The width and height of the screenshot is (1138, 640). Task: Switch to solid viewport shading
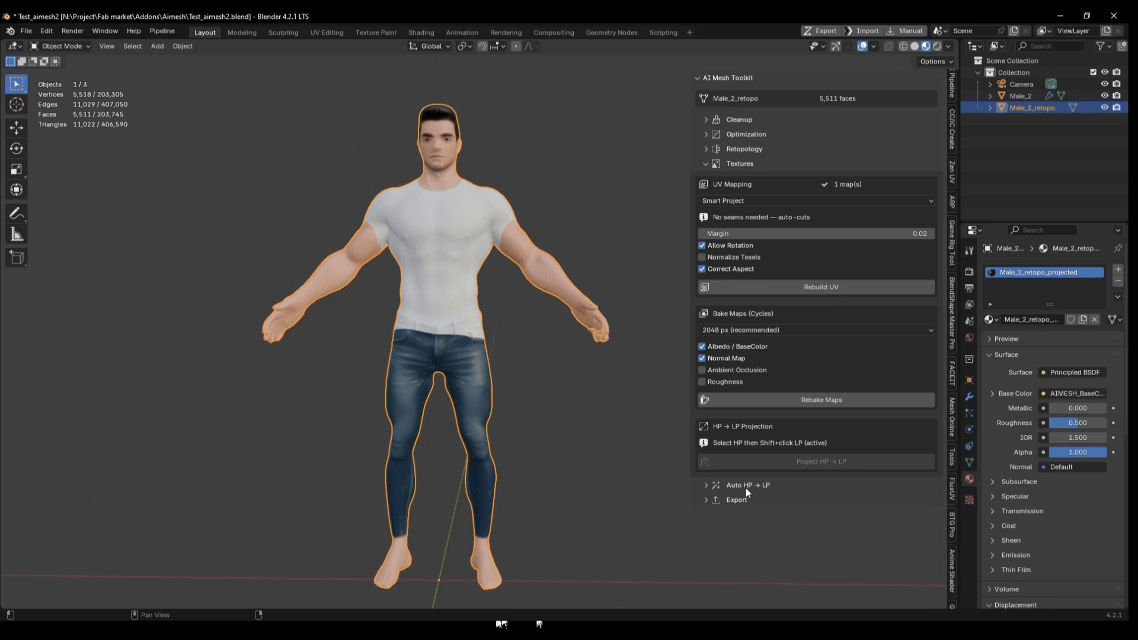(x=914, y=46)
